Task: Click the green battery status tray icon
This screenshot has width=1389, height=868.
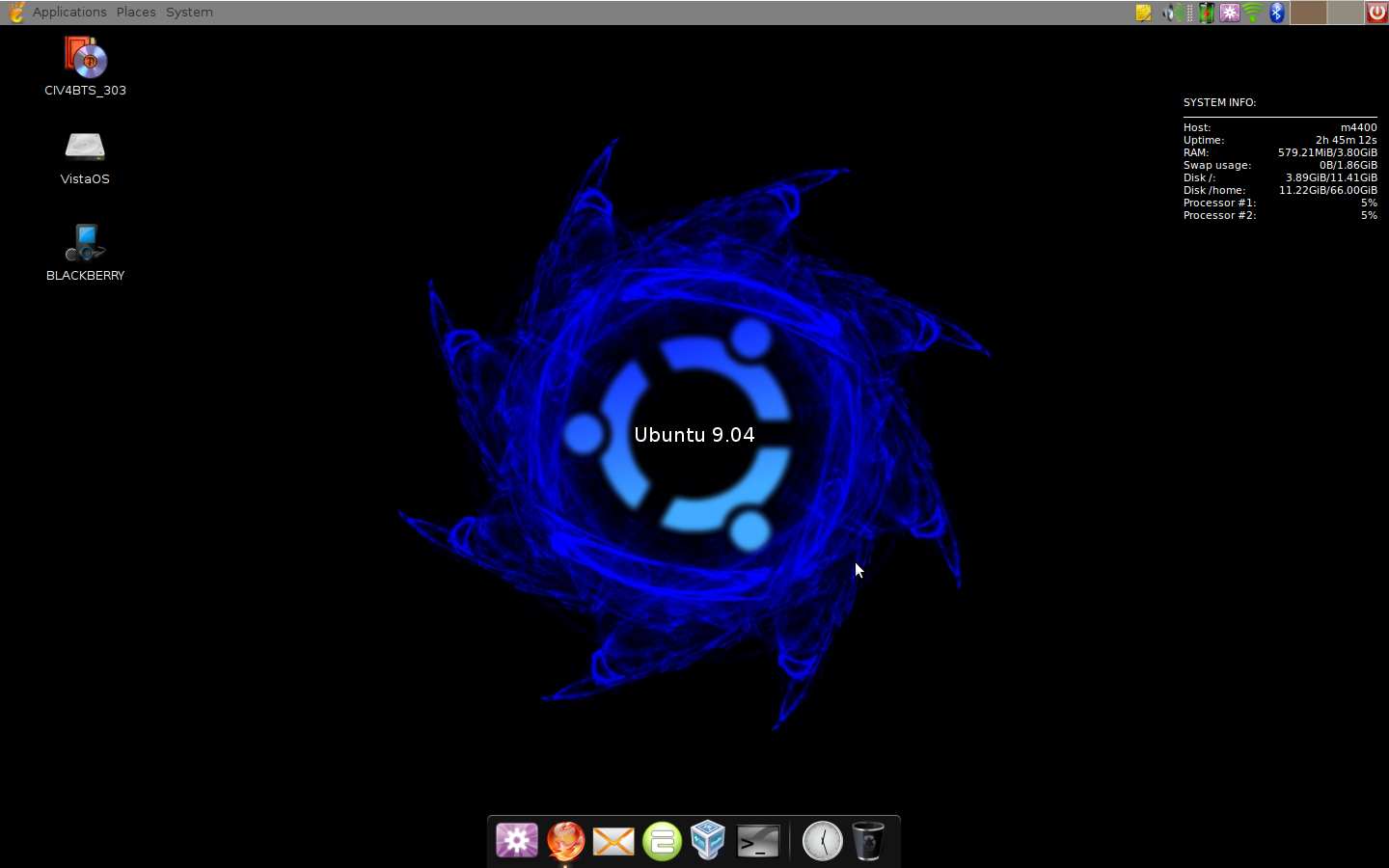Action: (x=1206, y=13)
